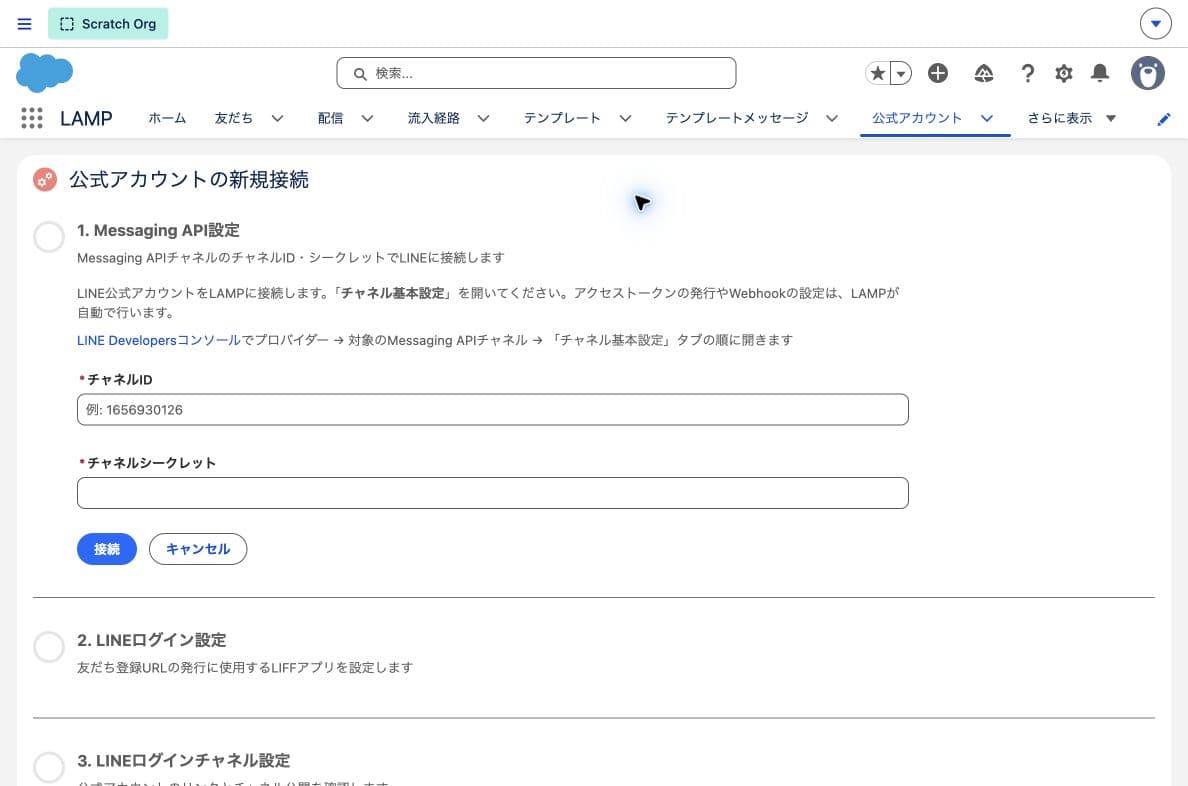Open the notifications bell
Image resolution: width=1188 pixels, height=786 pixels.
1100,74
